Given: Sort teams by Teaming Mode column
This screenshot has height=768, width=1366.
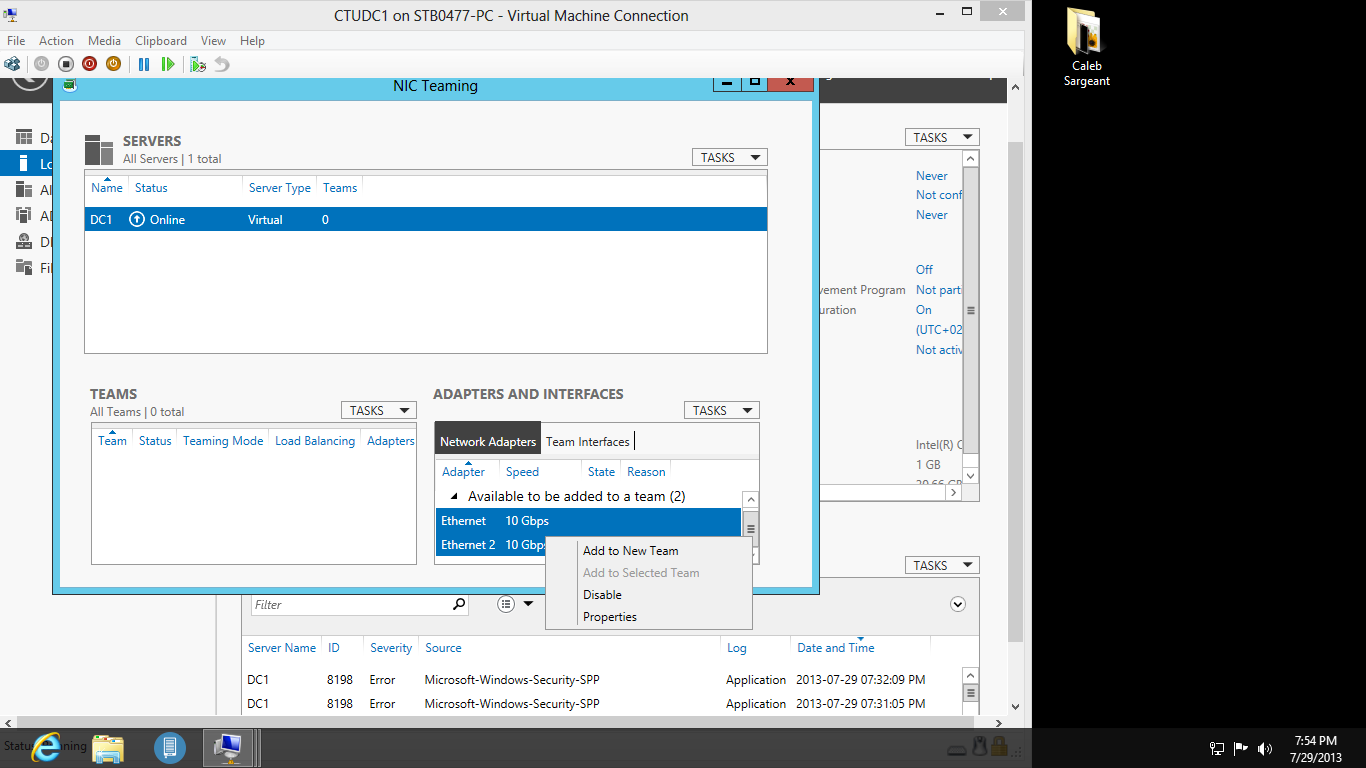Looking at the screenshot, I should point(223,441).
